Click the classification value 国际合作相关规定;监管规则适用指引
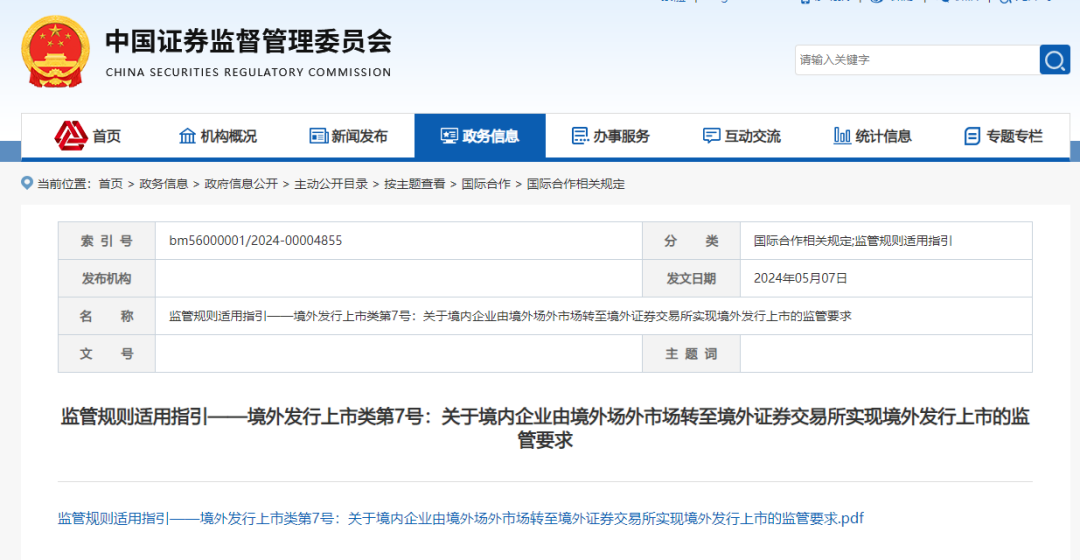Viewport: 1080px width, 560px height. 853,240
